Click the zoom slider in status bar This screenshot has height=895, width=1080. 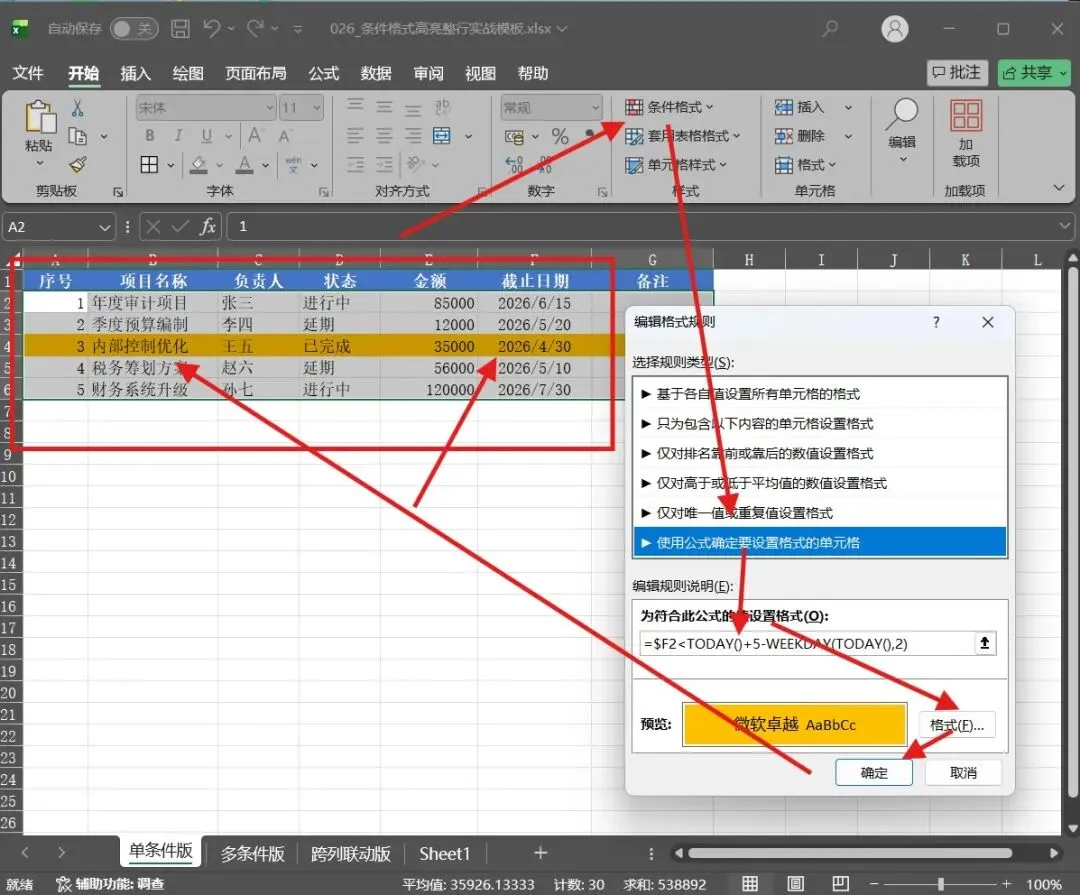(940, 883)
